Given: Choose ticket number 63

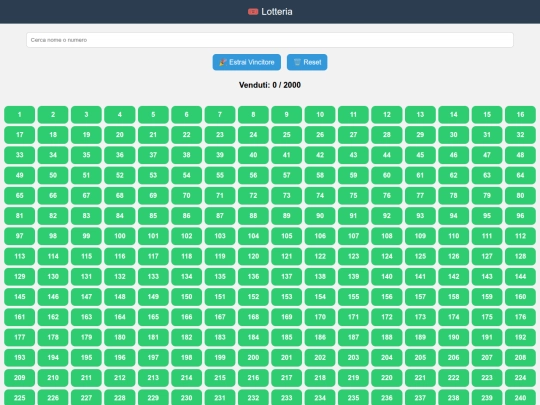Looking at the screenshot, I should click(x=487, y=175).
